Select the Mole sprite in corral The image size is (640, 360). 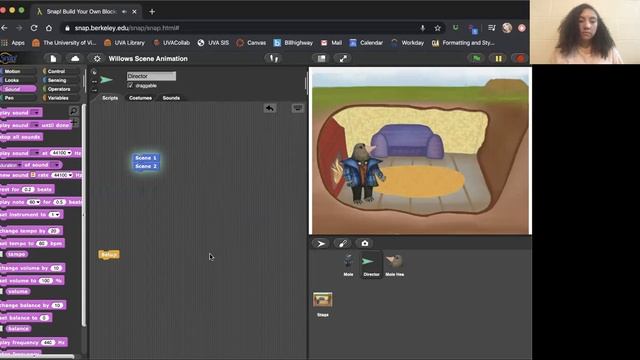[x=348, y=264]
